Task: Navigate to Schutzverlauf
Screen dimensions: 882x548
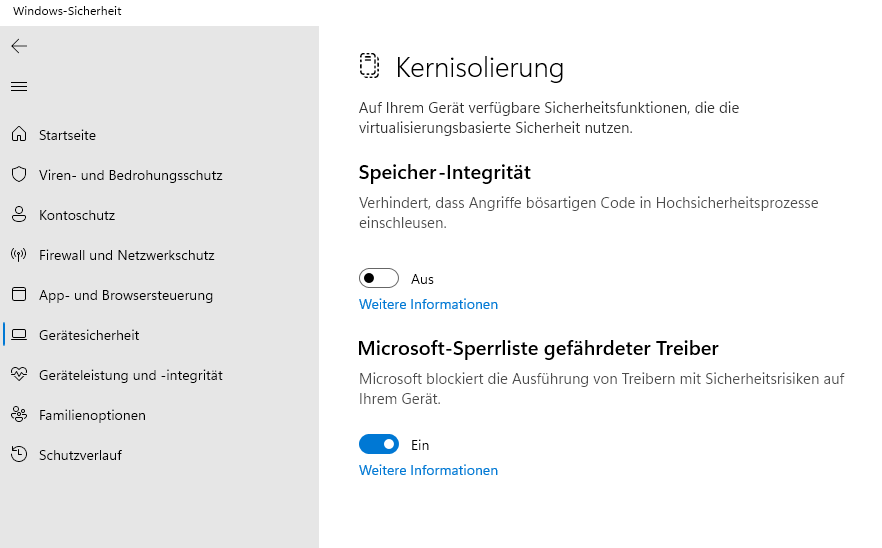Action: [x=80, y=455]
